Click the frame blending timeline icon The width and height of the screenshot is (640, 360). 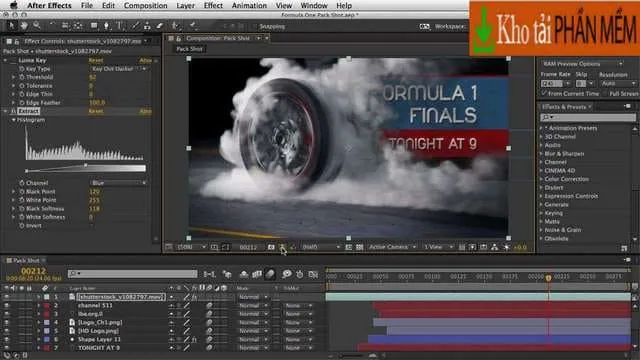pyautogui.click(x=257, y=274)
